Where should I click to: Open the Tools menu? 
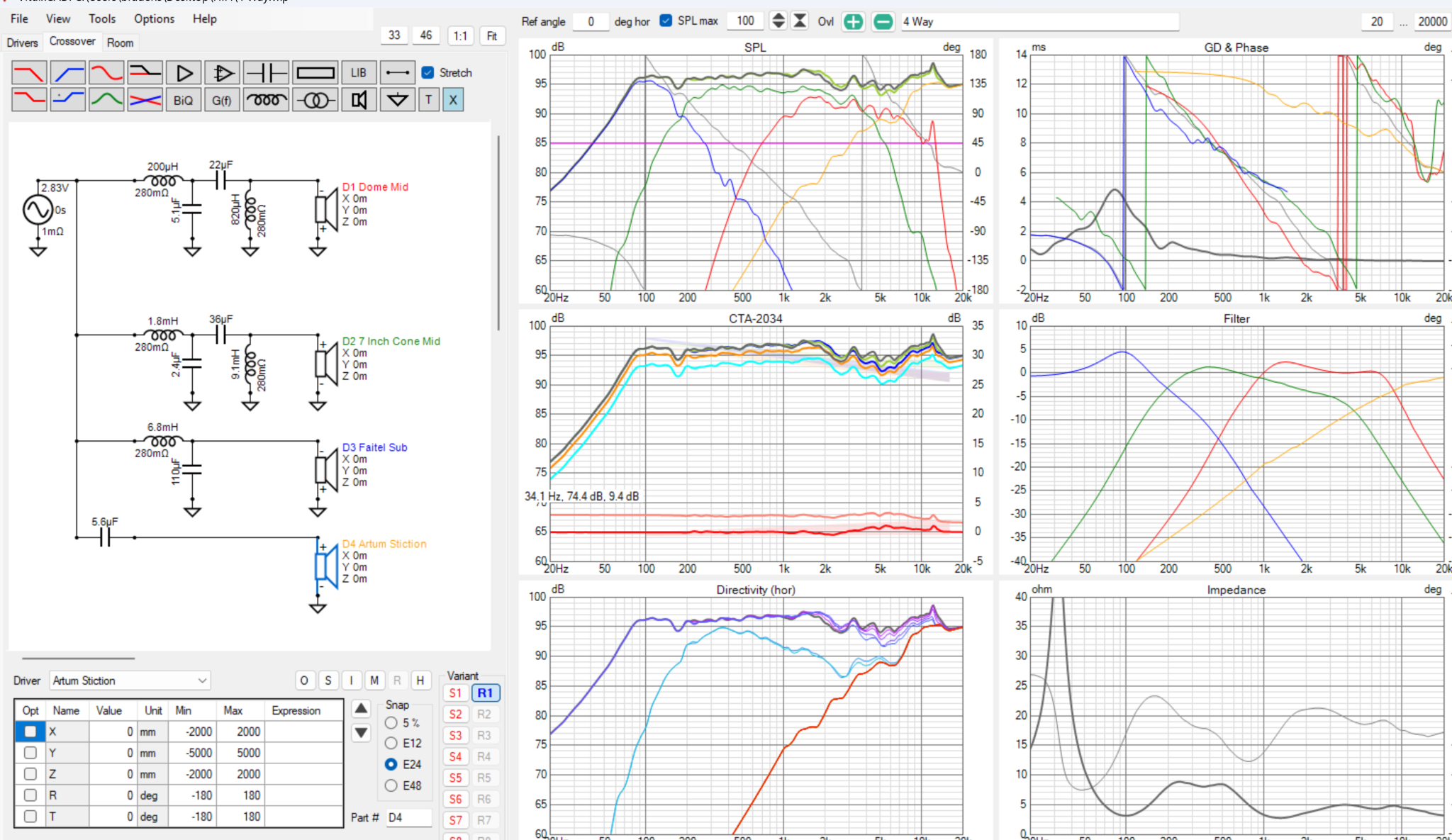point(102,18)
